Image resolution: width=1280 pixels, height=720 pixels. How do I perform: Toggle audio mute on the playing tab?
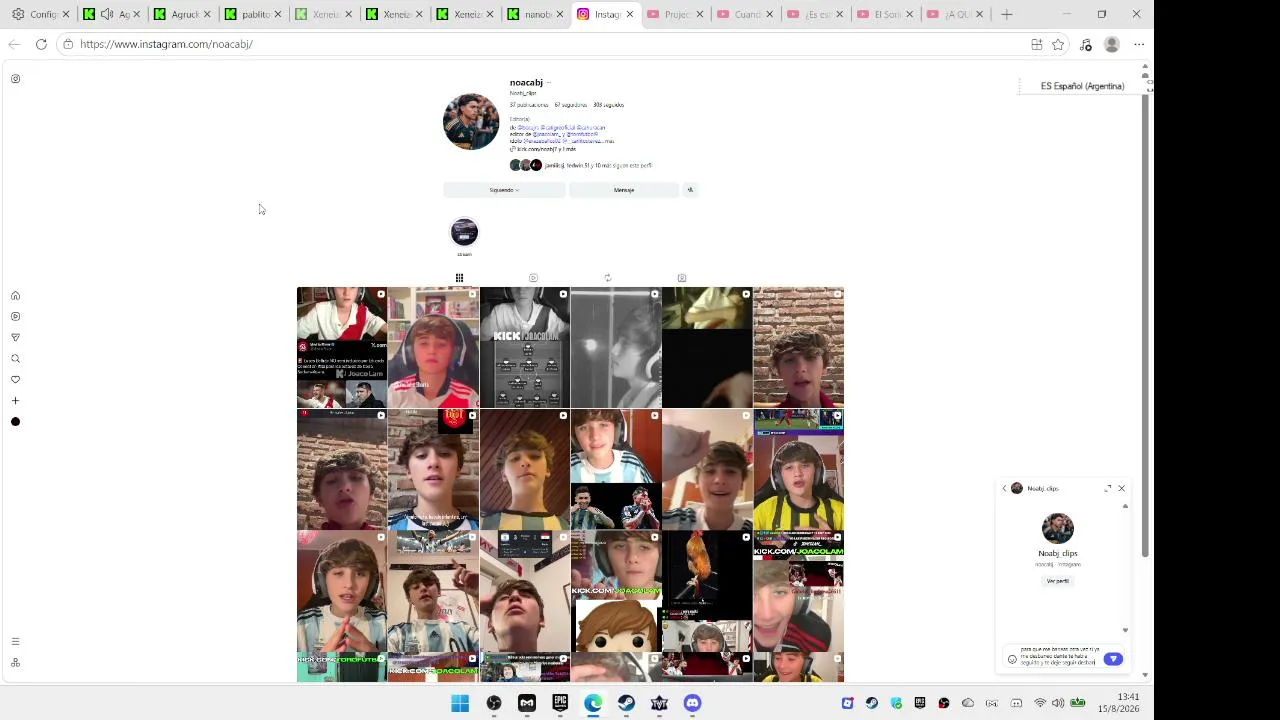click(107, 14)
